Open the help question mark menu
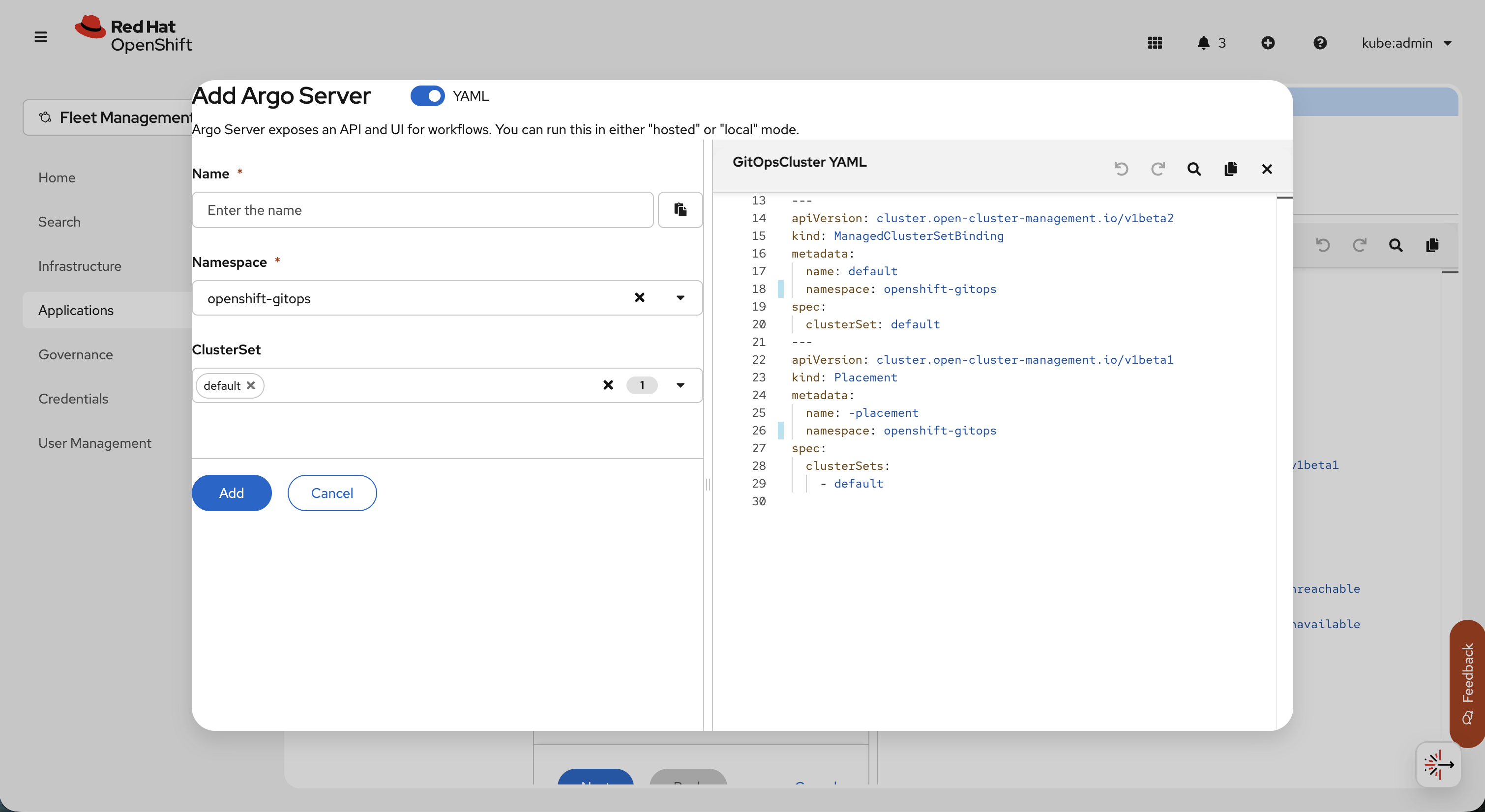The height and width of the screenshot is (812, 1485). click(1320, 43)
